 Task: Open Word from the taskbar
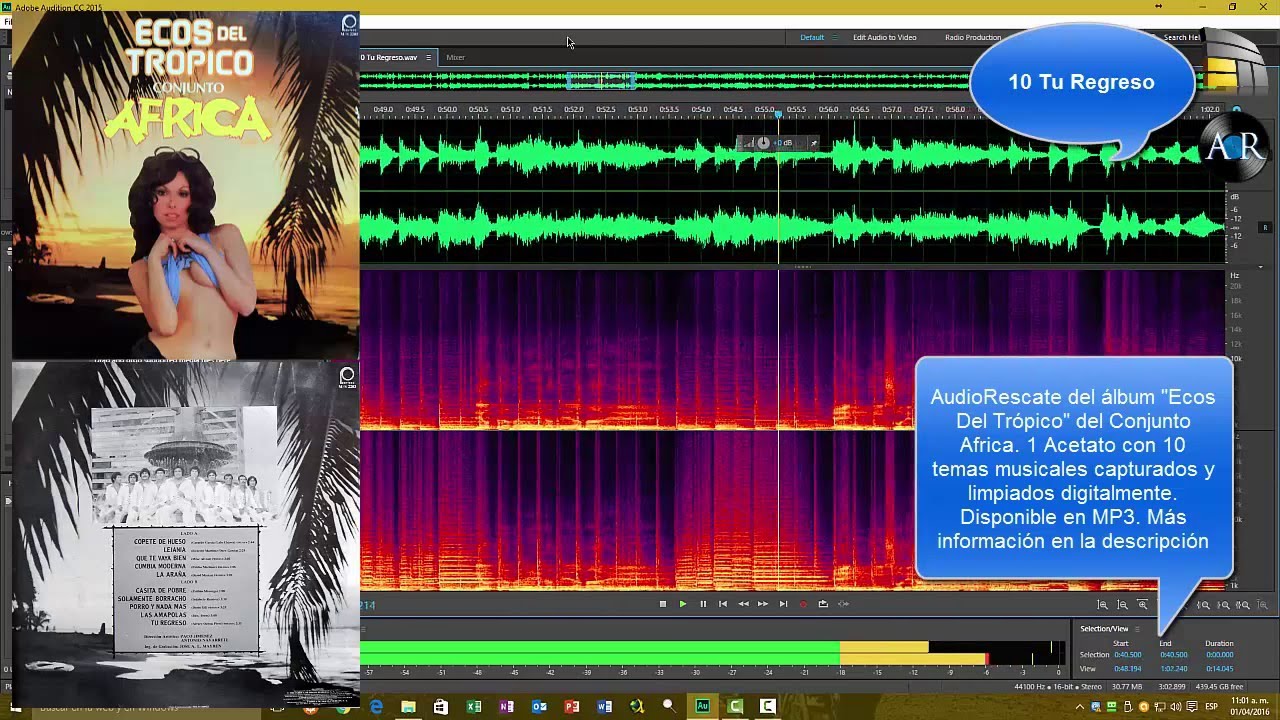pyautogui.click(x=604, y=706)
